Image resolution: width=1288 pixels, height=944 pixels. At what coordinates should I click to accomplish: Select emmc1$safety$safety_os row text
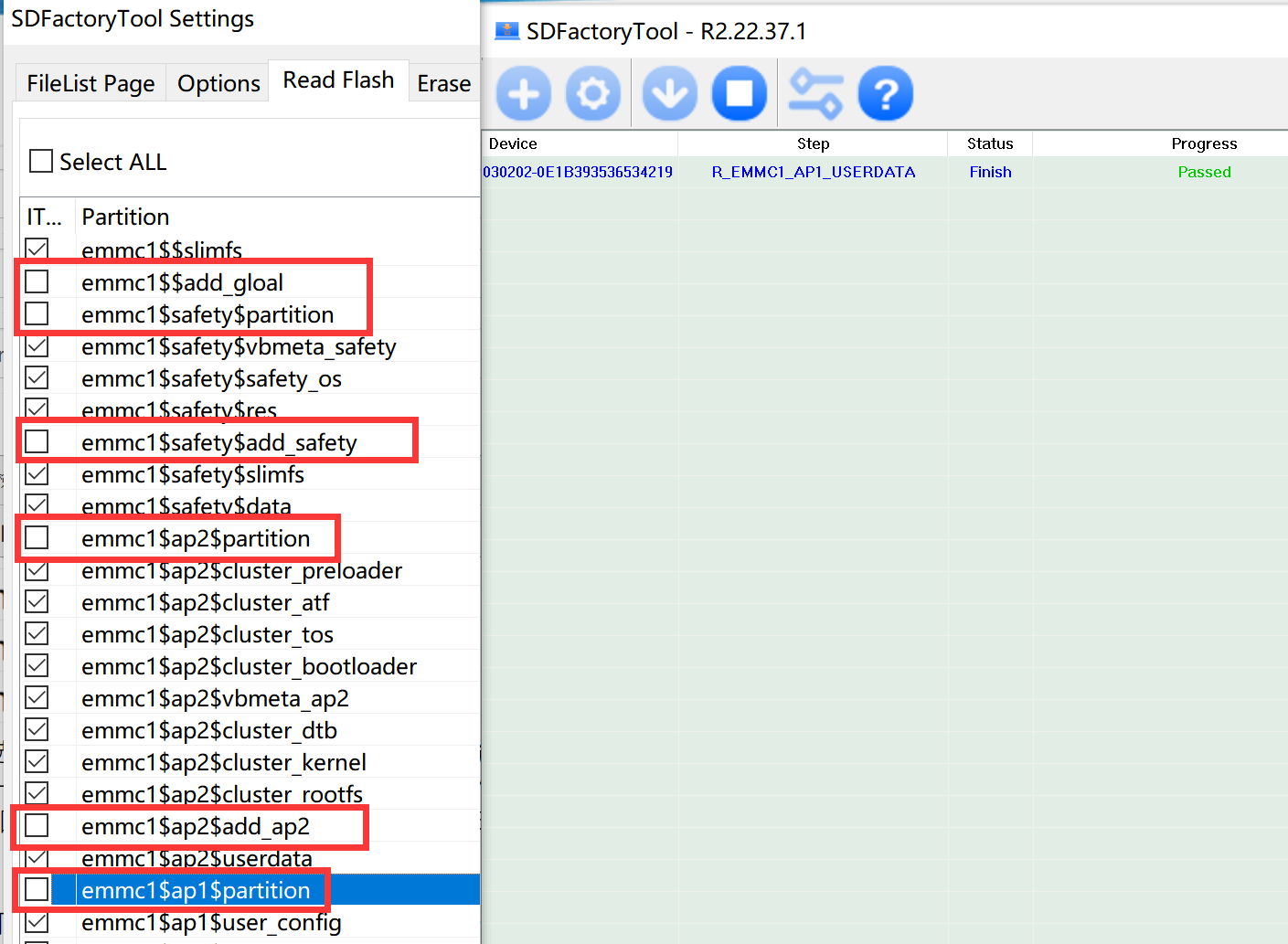211,378
